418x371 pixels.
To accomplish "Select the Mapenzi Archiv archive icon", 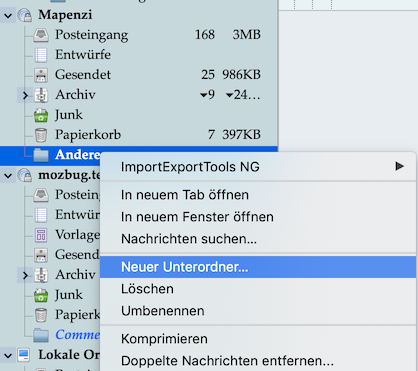I will tap(41, 95).
